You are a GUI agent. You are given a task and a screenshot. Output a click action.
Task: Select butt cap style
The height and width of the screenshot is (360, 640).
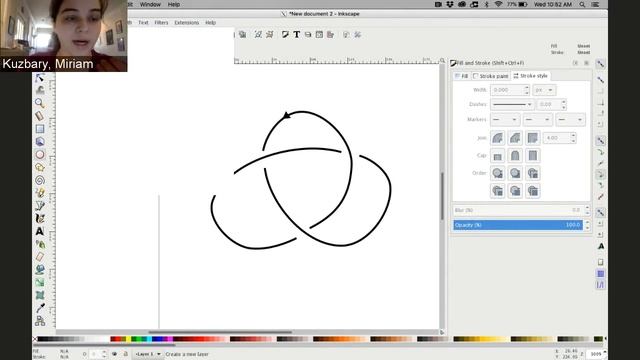pyautogui.click(x=498, y=156)
